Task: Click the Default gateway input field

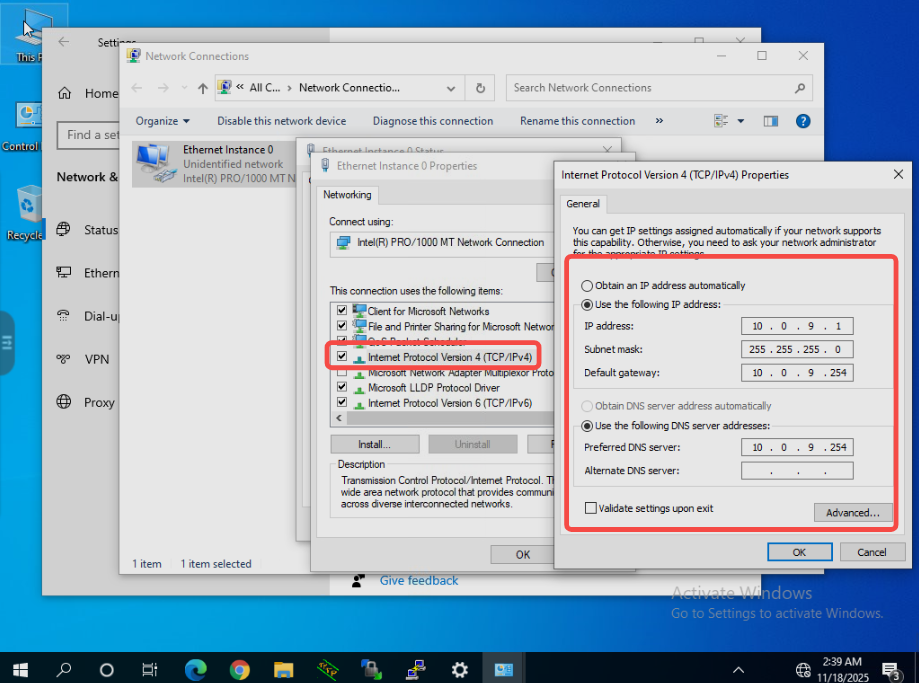Action: click(x=797, y=373)
